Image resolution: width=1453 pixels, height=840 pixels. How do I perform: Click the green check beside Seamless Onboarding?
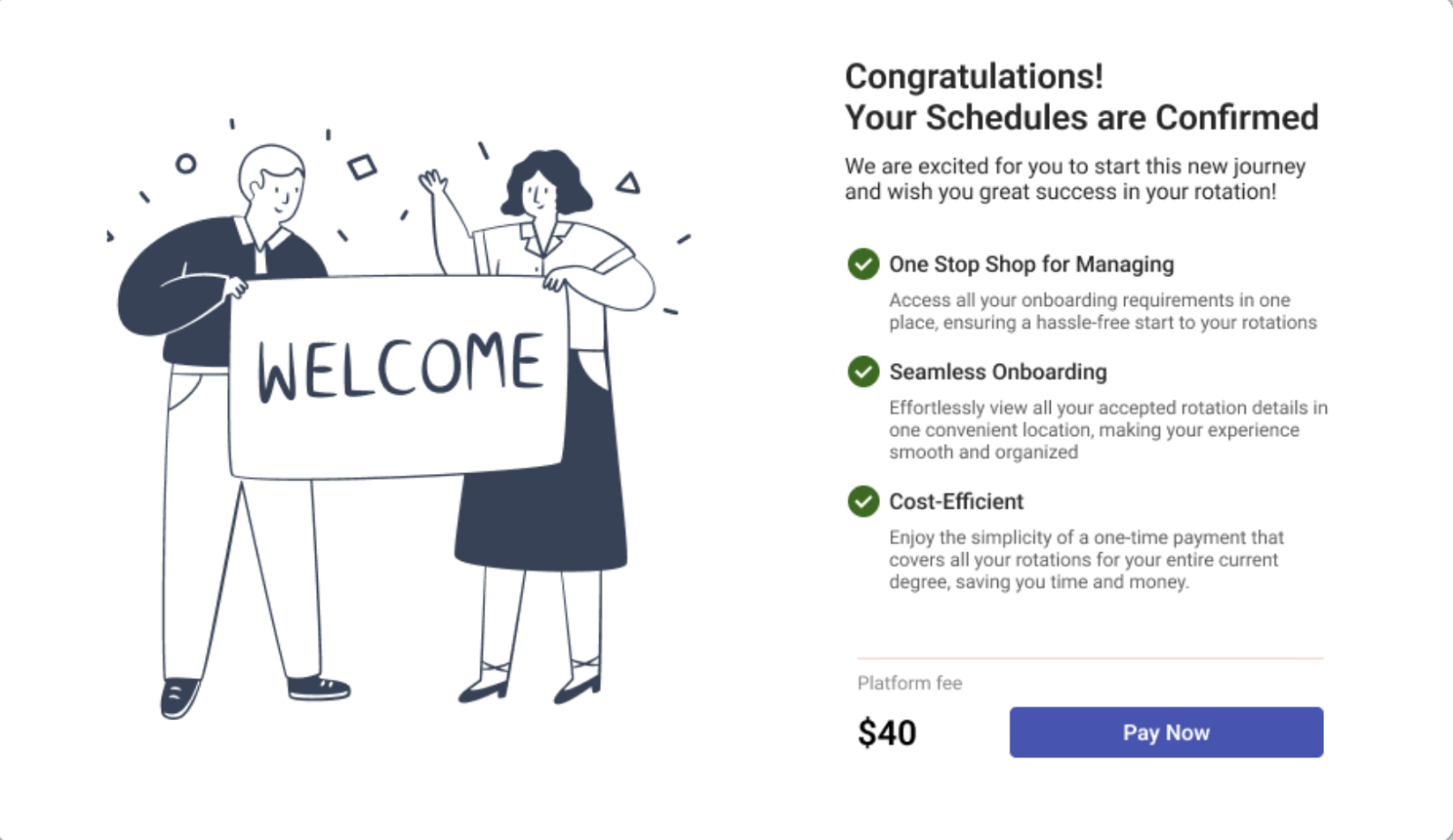(863, 371)
